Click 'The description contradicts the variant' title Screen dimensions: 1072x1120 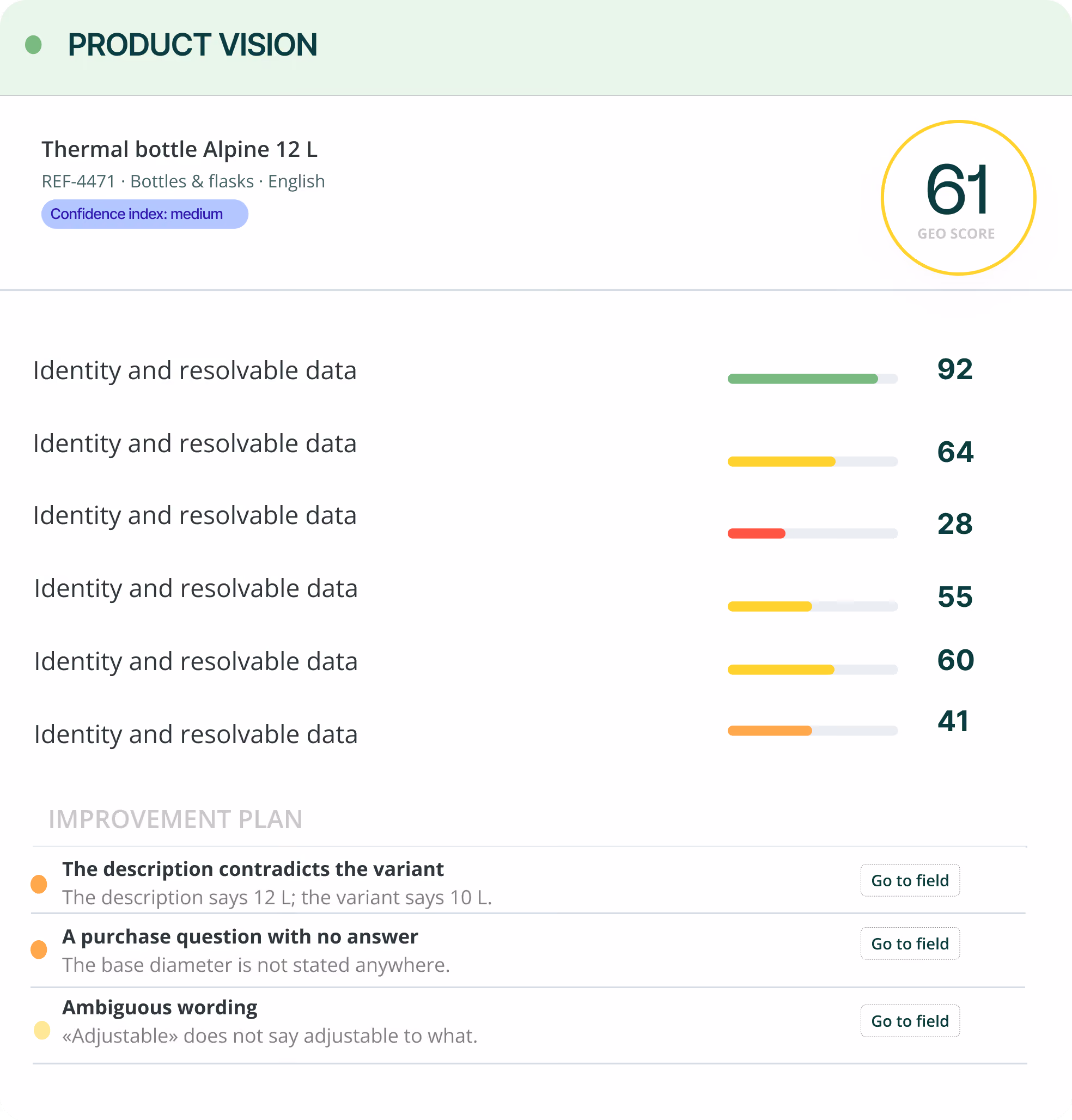(x=253, y=869)
